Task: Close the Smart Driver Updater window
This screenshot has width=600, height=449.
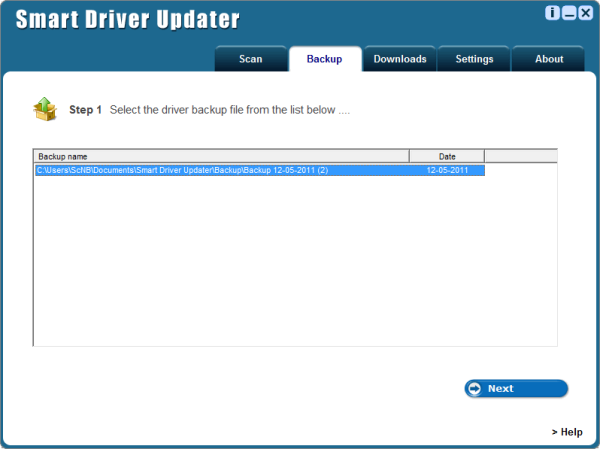Action: [x=585, y=13]
